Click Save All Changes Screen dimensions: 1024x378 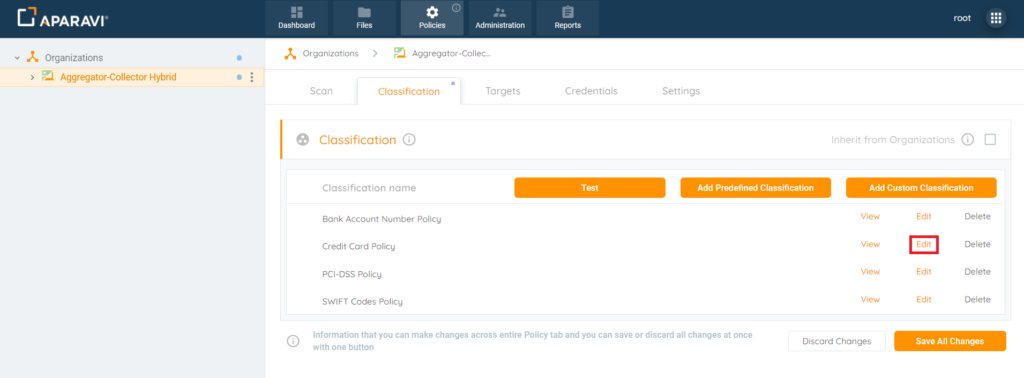[x=950, y=341]
